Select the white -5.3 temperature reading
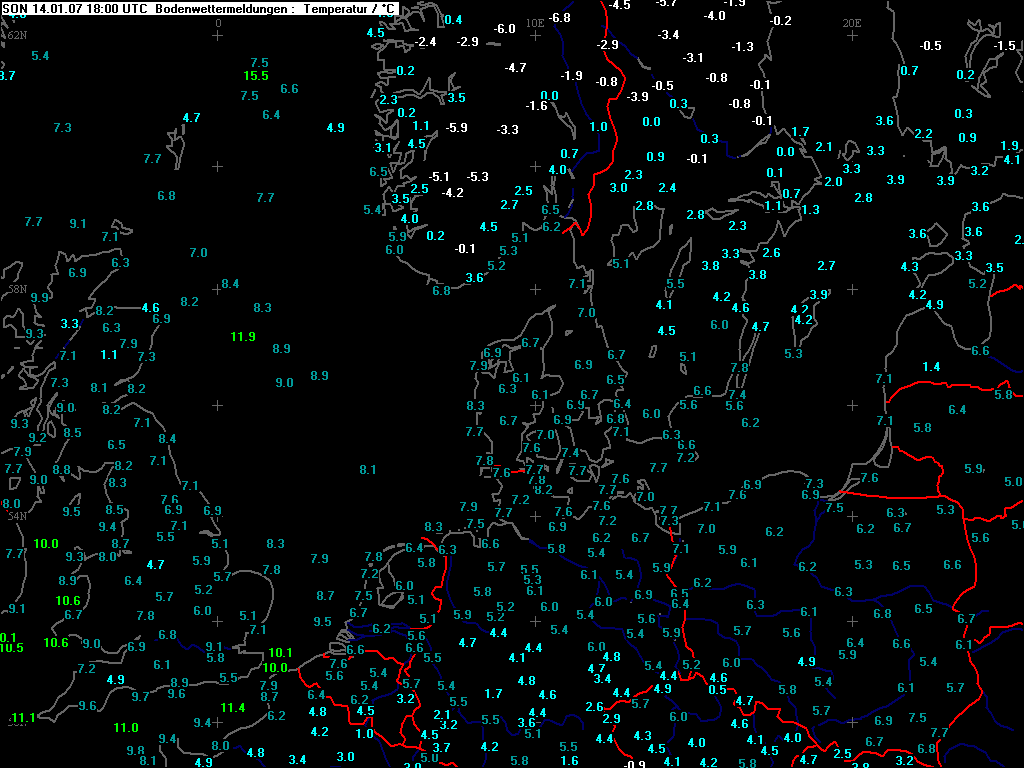Screen dimensions: 1024x768 pyautogui.click(x=478, y=177)
